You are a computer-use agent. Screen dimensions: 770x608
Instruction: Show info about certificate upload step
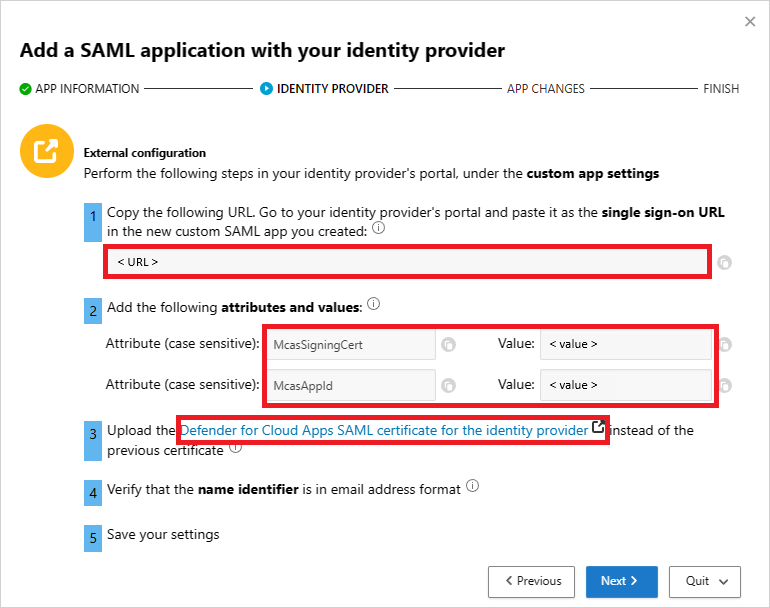point(235,448)
